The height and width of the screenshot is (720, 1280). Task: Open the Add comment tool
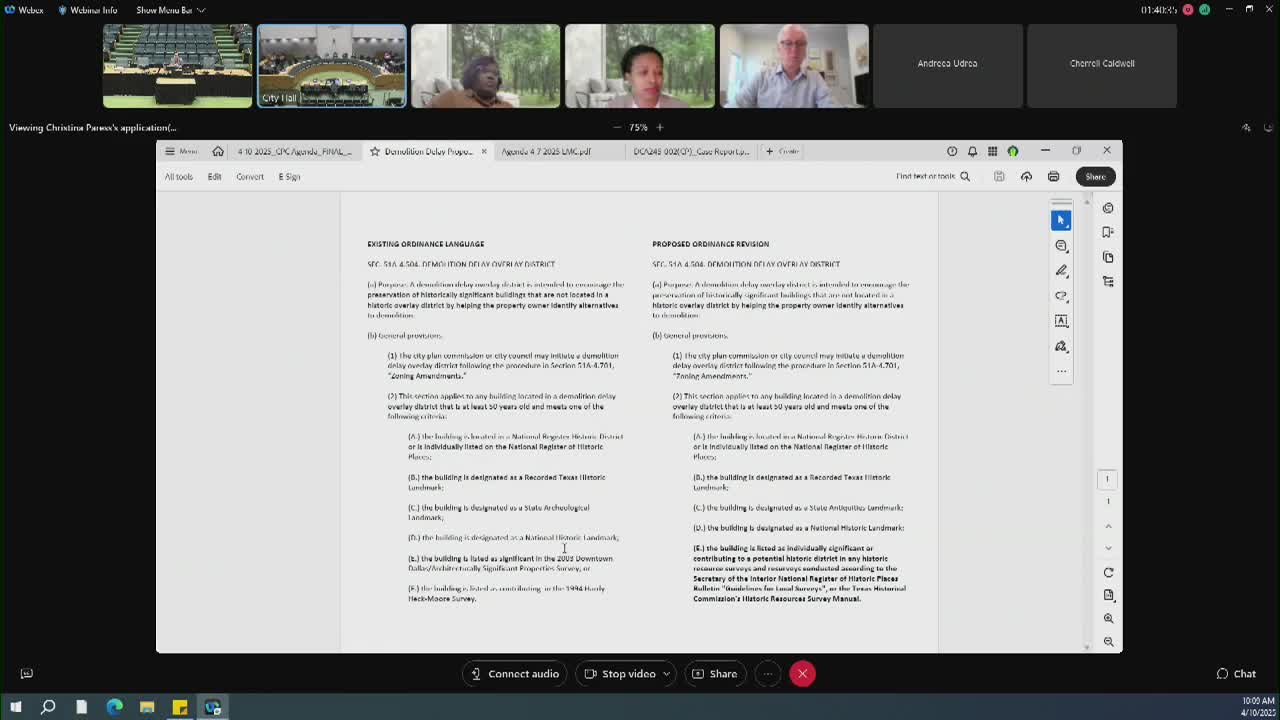click(x=1061, y=245)
